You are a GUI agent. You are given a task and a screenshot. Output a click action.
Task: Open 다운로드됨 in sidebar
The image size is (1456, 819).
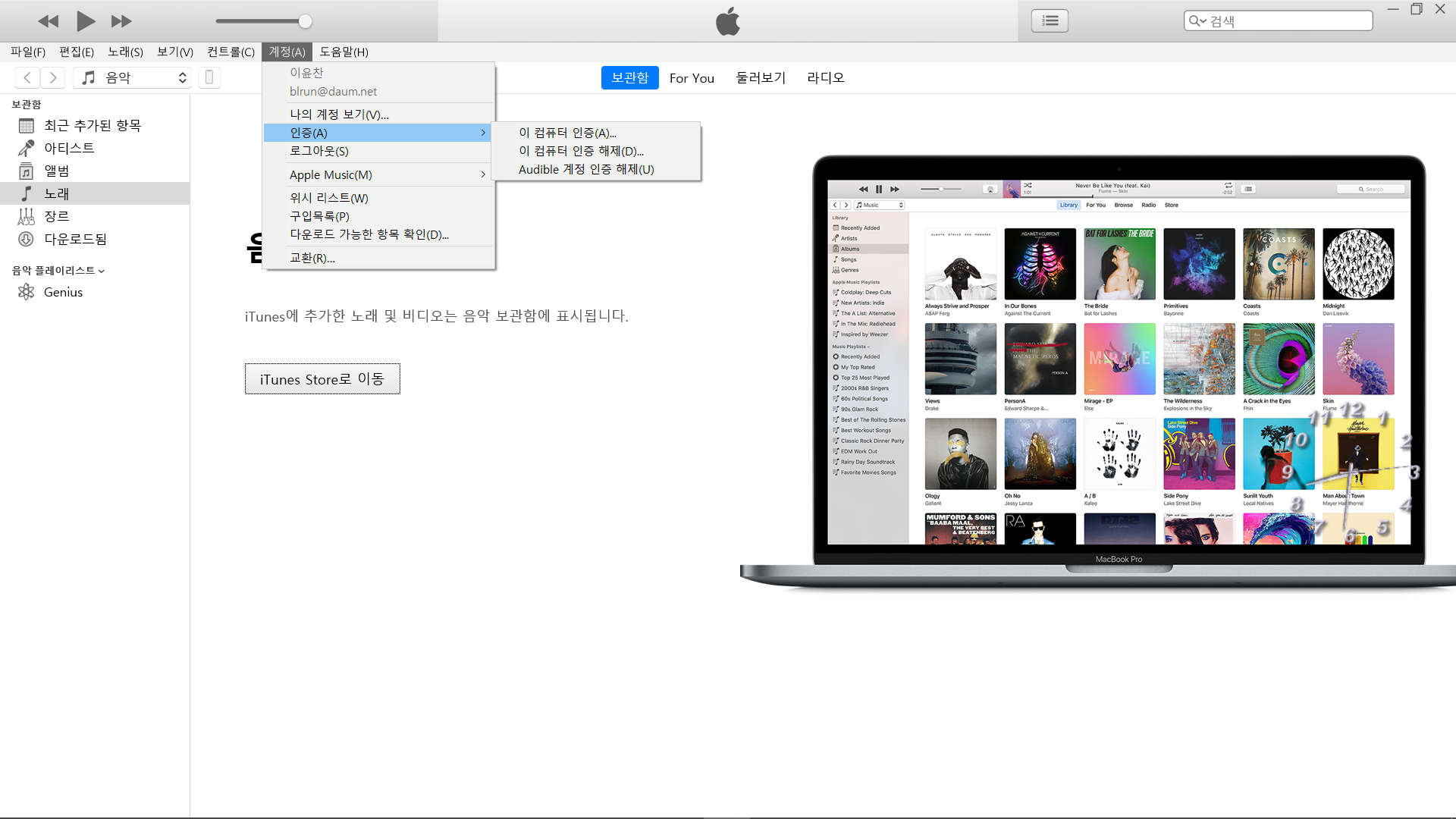pyautogui.click(x=95, y=239)
